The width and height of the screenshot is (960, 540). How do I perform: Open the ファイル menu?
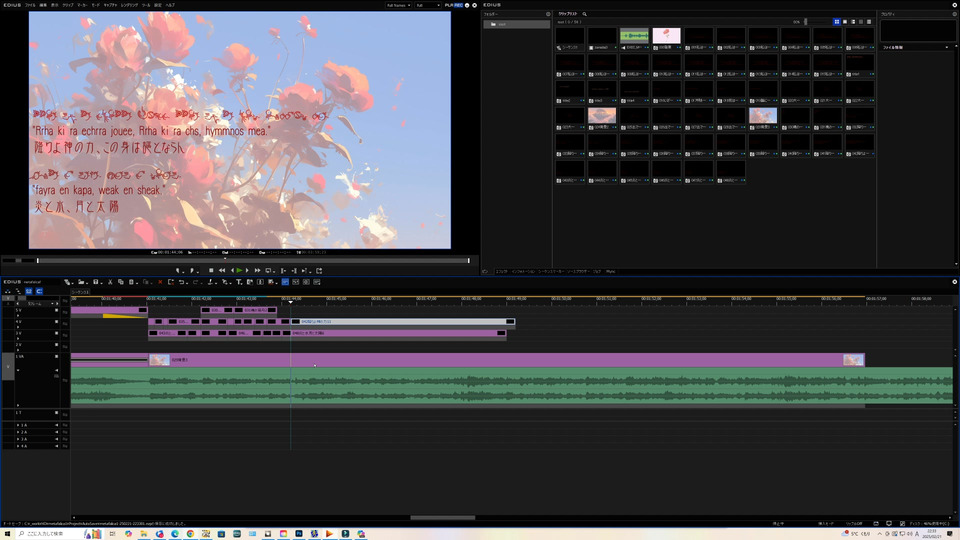coord(29,5)
